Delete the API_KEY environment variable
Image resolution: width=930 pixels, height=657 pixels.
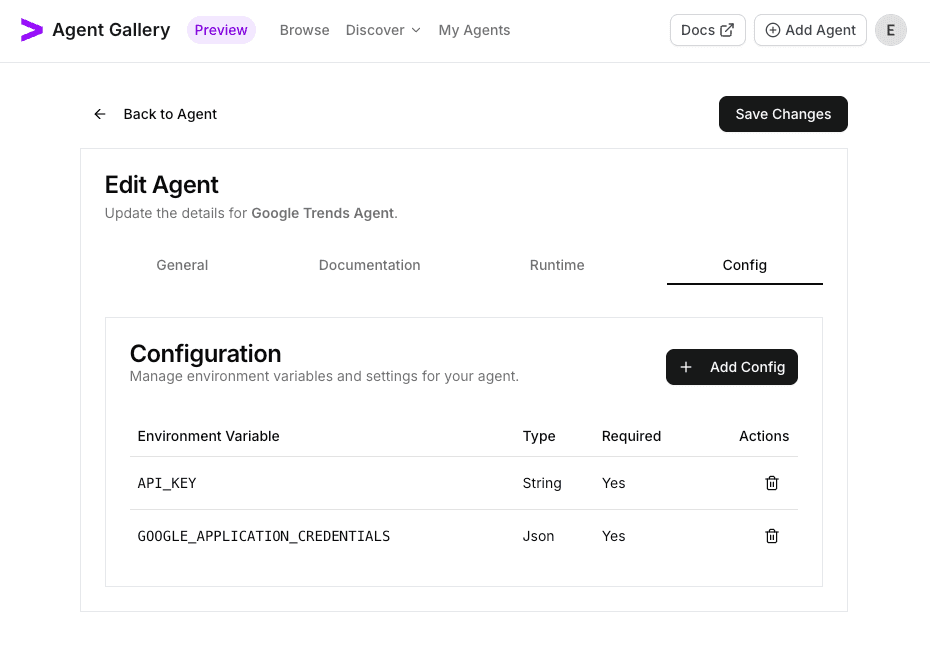point(771,483)
